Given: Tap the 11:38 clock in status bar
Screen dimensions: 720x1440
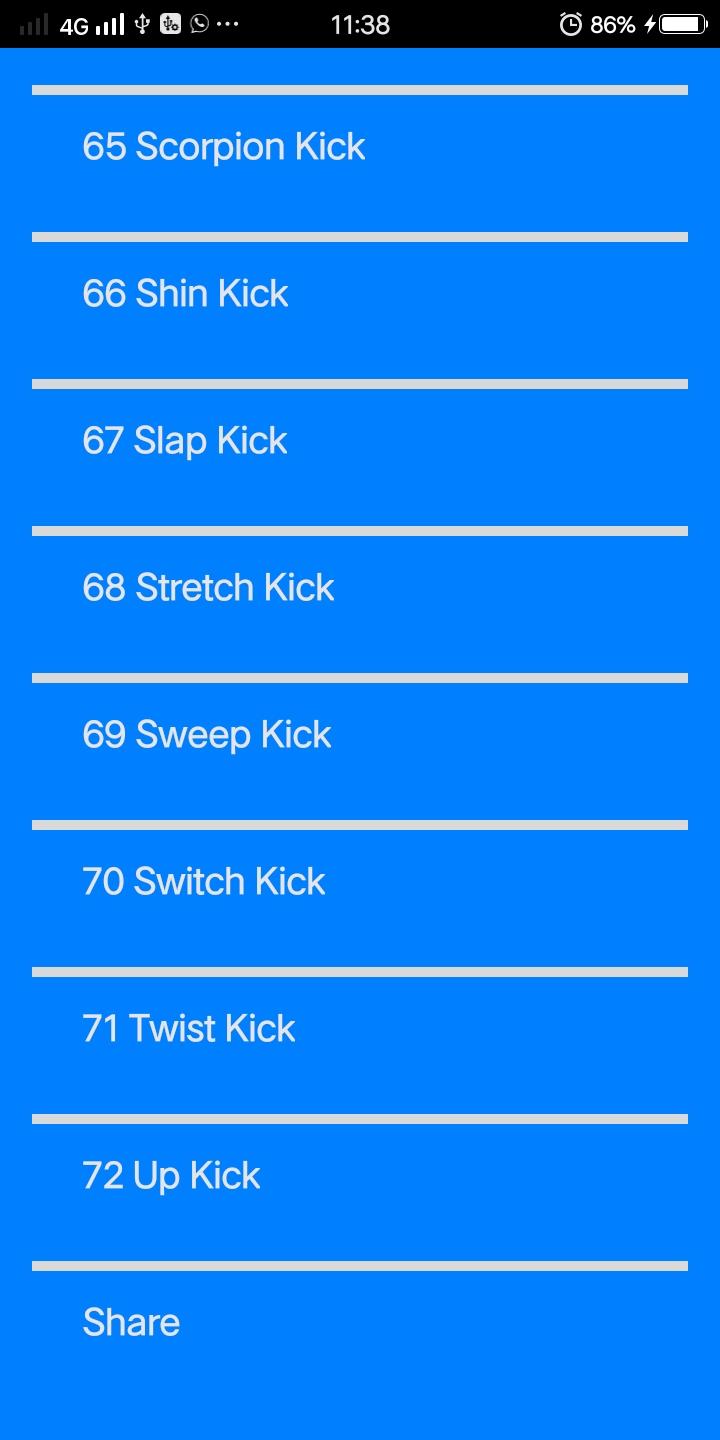Looking at the screenshot, I should click(x=360, y=24).
